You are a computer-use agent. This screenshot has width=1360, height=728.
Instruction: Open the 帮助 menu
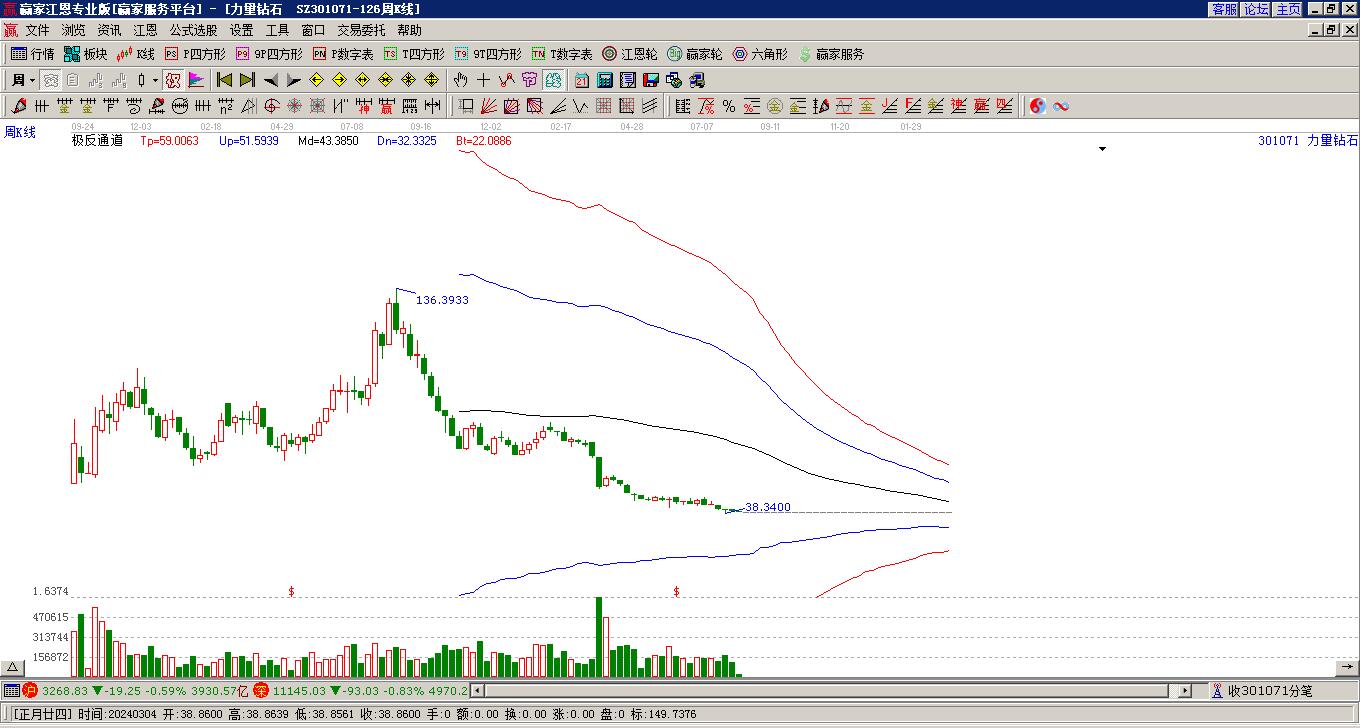(409, 31)
